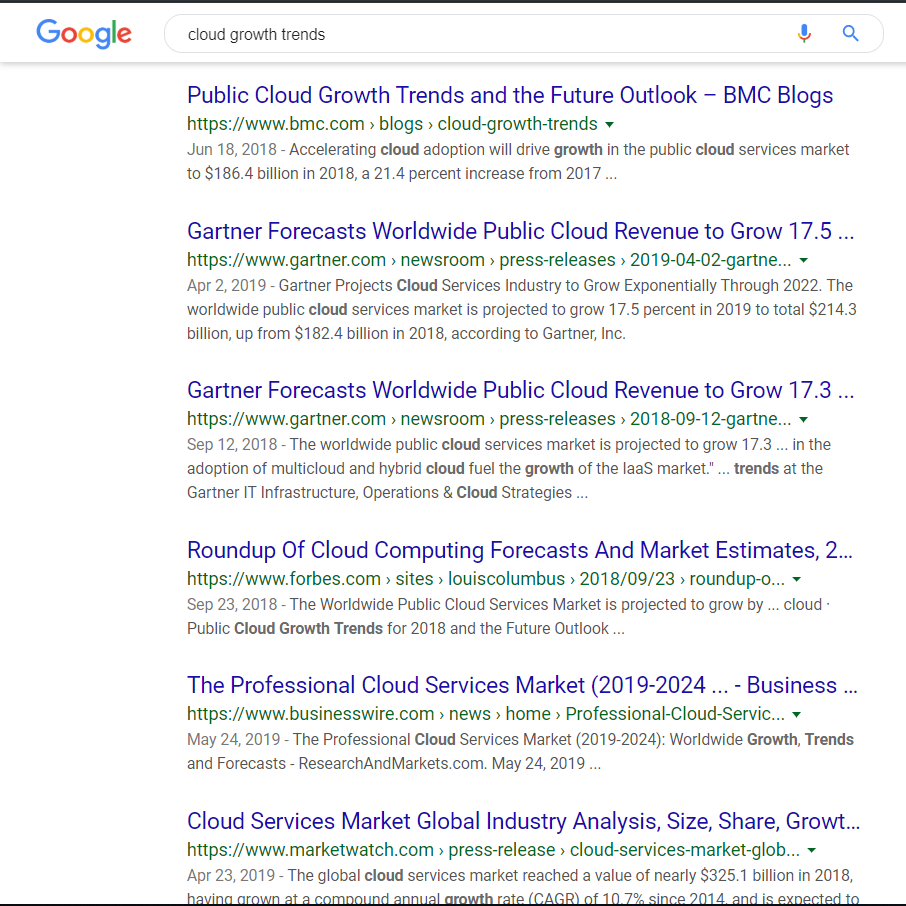
Task: Open the BMC Blogs cloud growth article
Action: 510,95
